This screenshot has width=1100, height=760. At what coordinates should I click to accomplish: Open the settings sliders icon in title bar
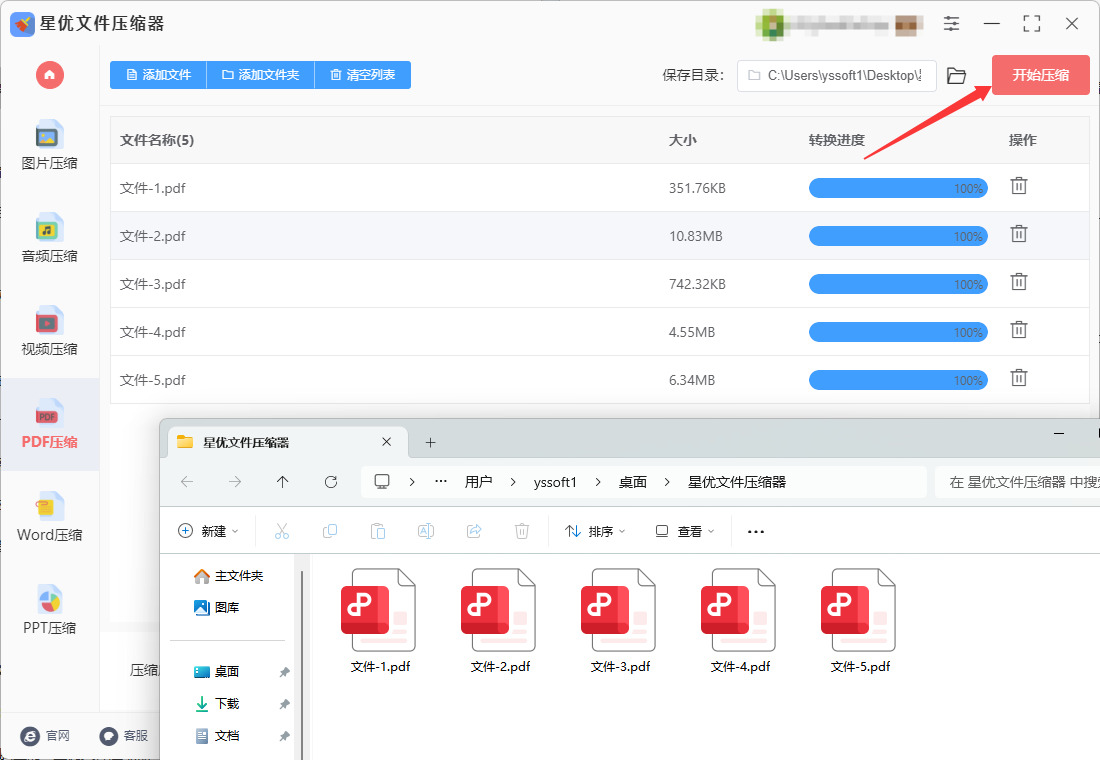951,24
